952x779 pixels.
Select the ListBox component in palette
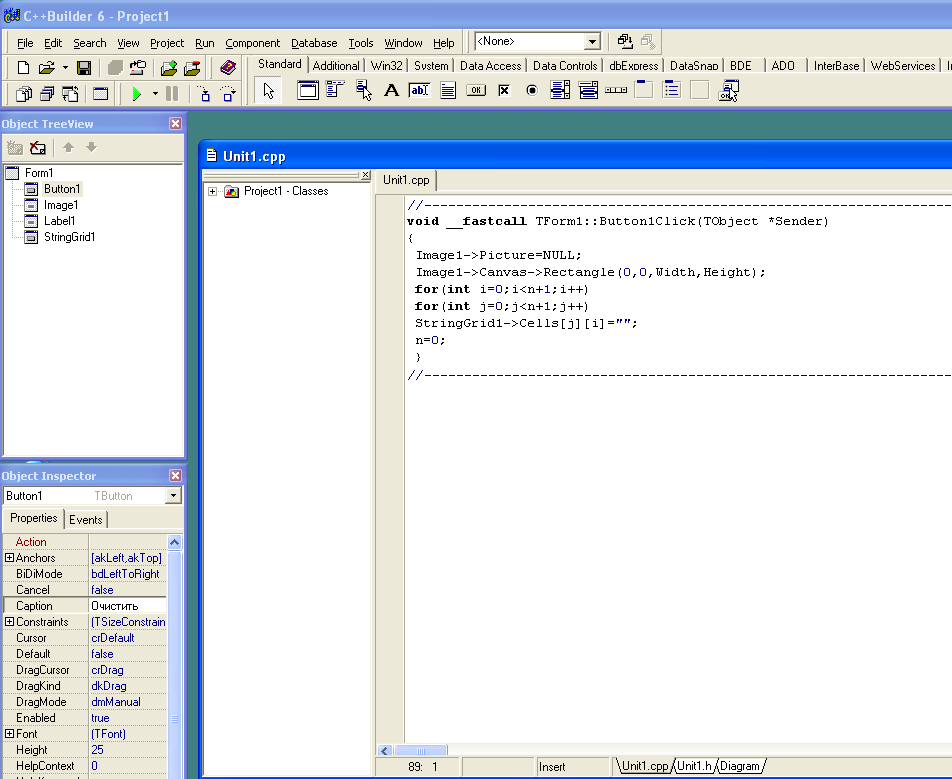point(560,90)
